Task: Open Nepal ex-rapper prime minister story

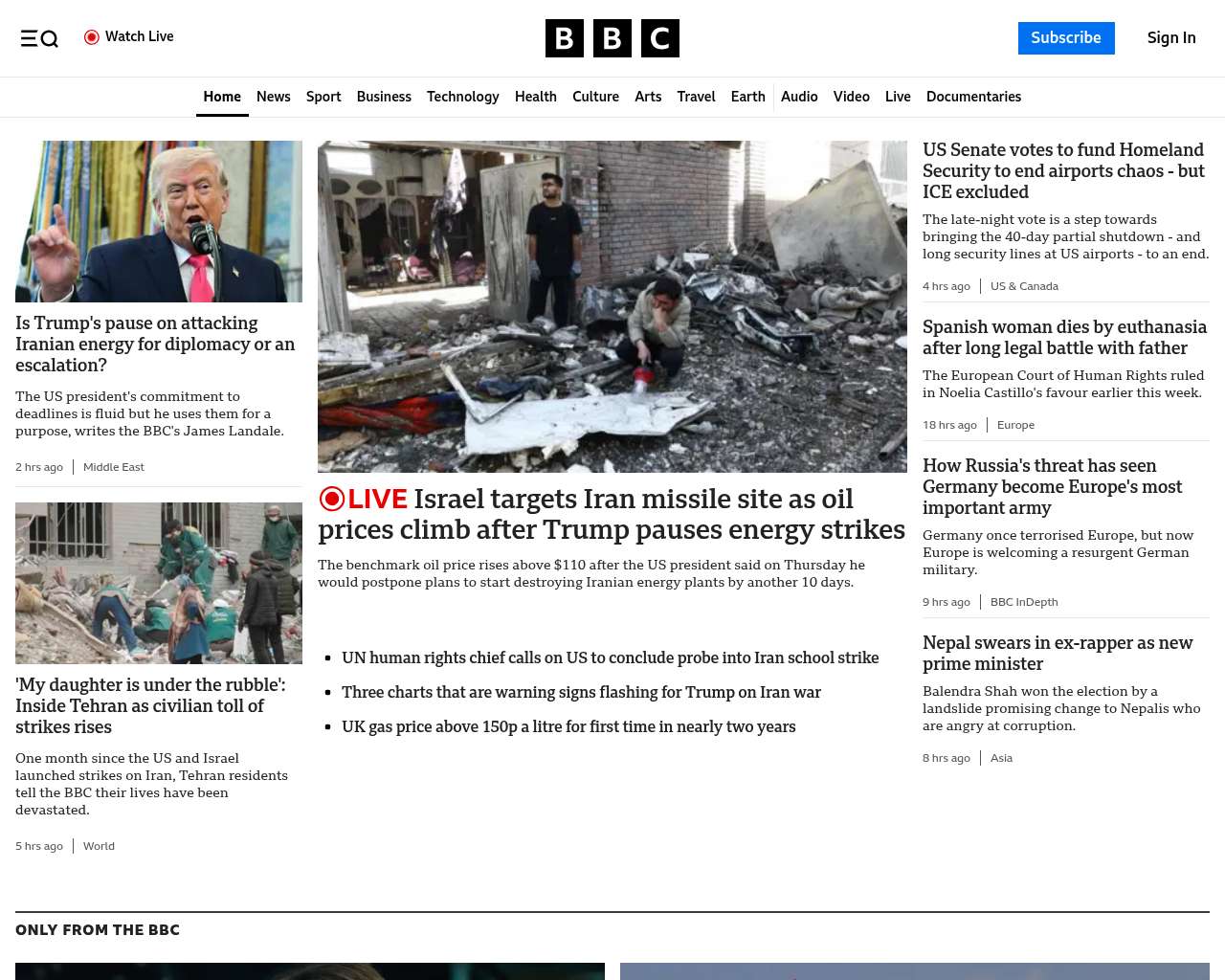Action: 1058,653
